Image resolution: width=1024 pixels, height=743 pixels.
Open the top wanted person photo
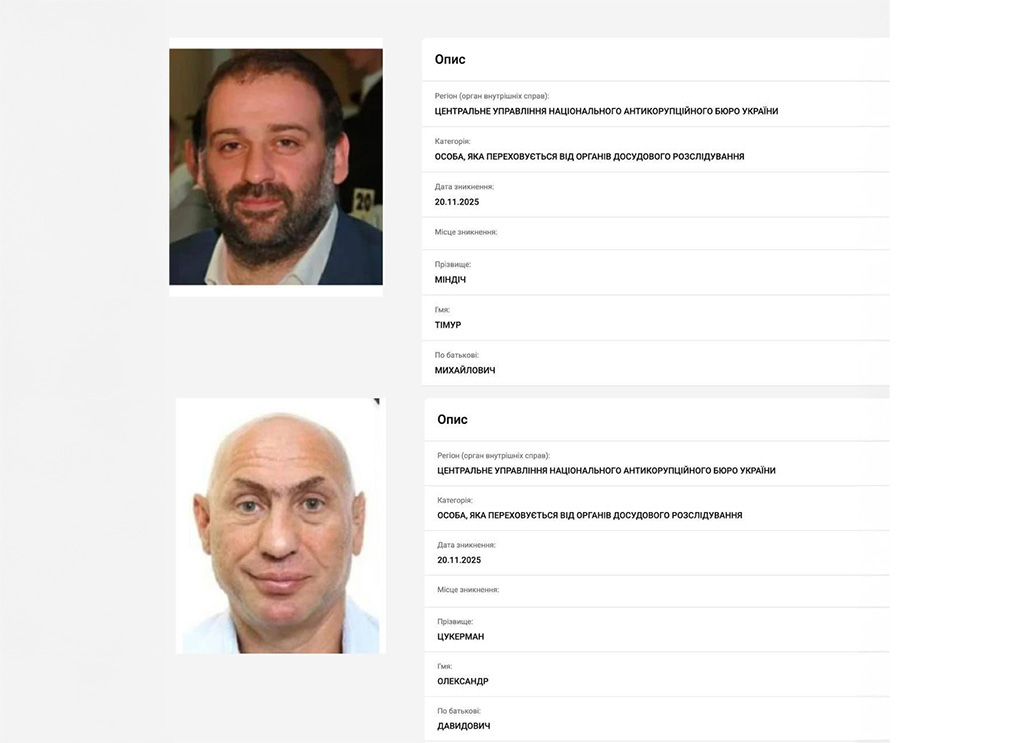click(x=276, y=166)
